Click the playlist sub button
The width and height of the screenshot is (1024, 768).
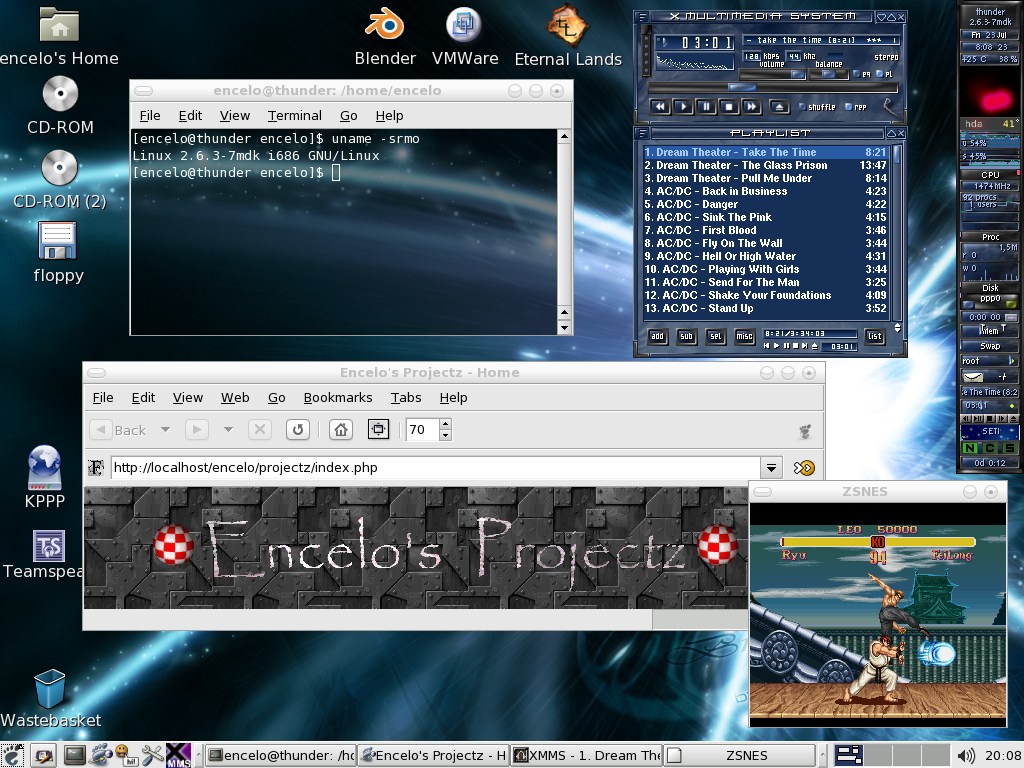[x=686, y=336]
